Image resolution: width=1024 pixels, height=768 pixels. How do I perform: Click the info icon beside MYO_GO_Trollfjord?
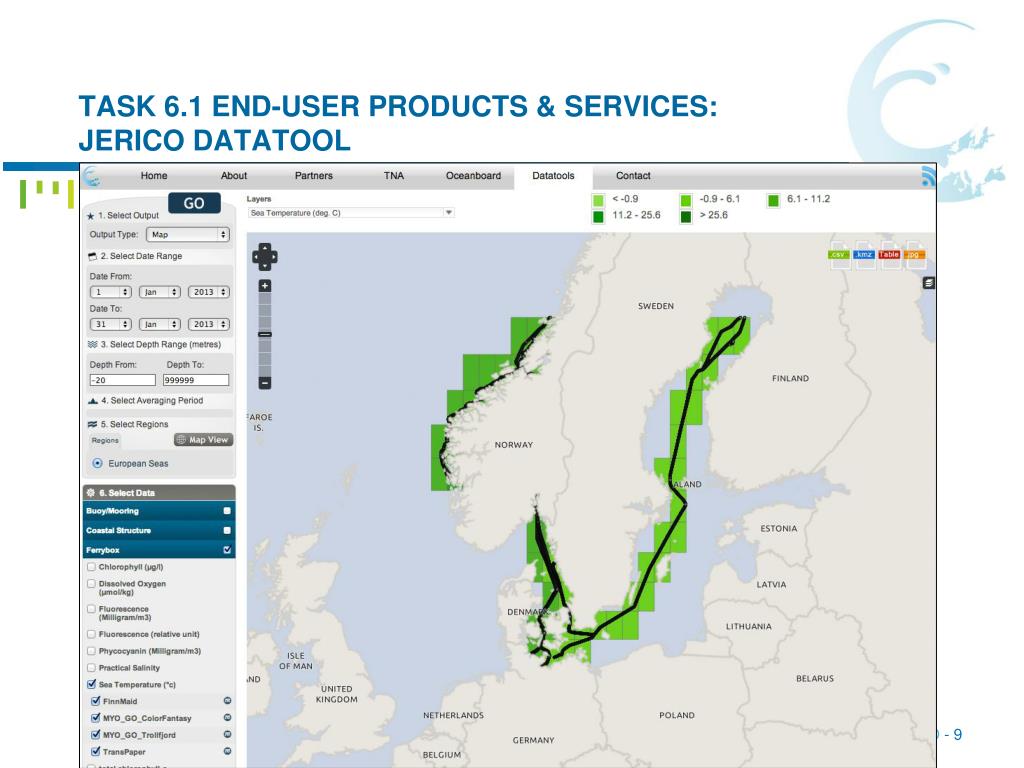pyautogui.click(x=227, y=734)
